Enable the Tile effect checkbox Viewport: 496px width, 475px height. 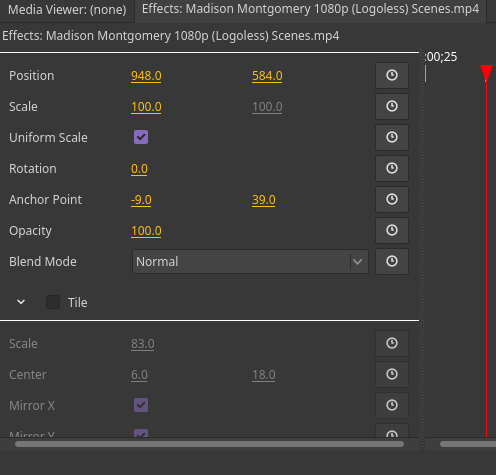(53, 302)
